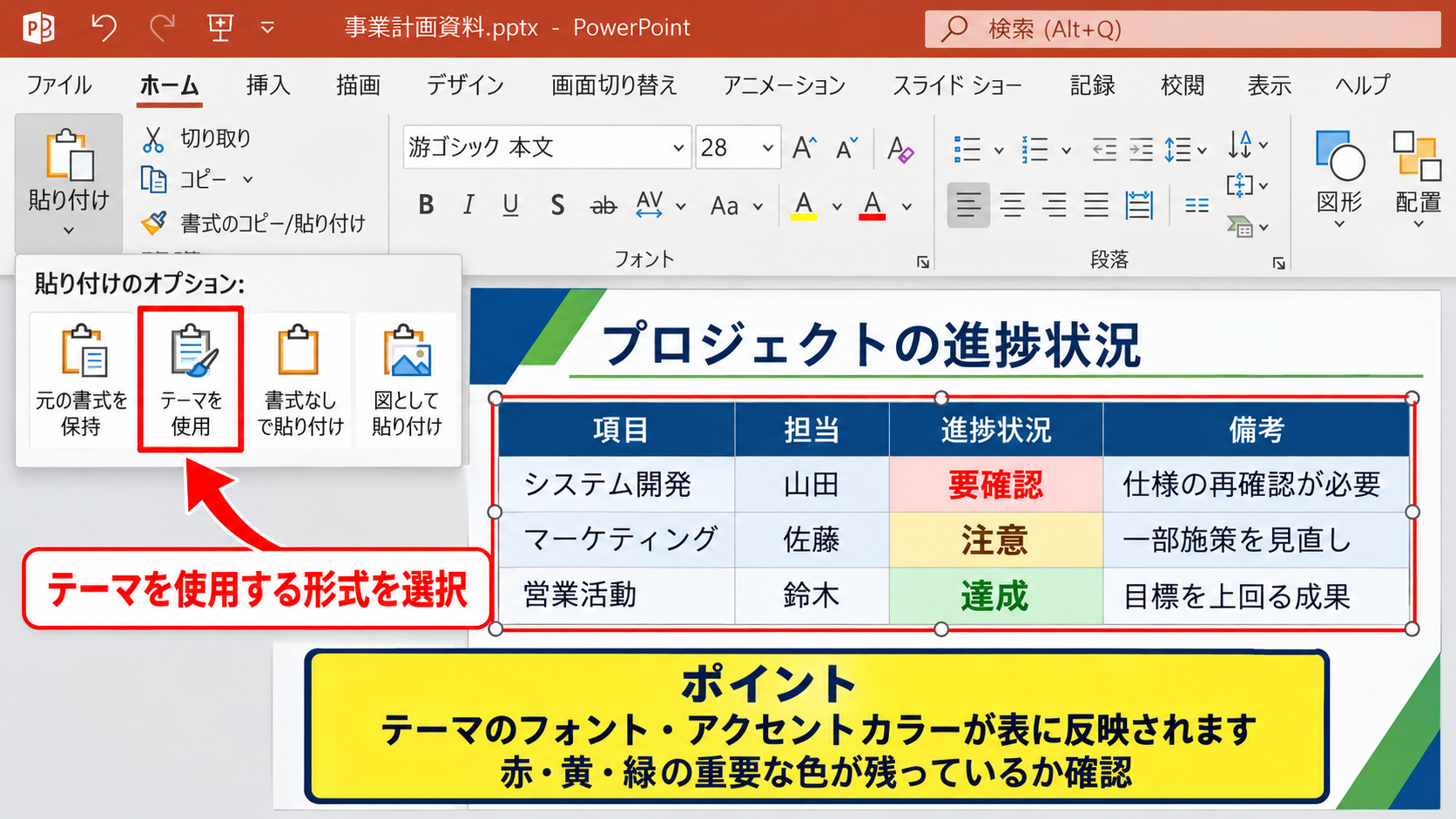Increase list indent level icon
1456x819 pixels.
tap(1141, 150)
